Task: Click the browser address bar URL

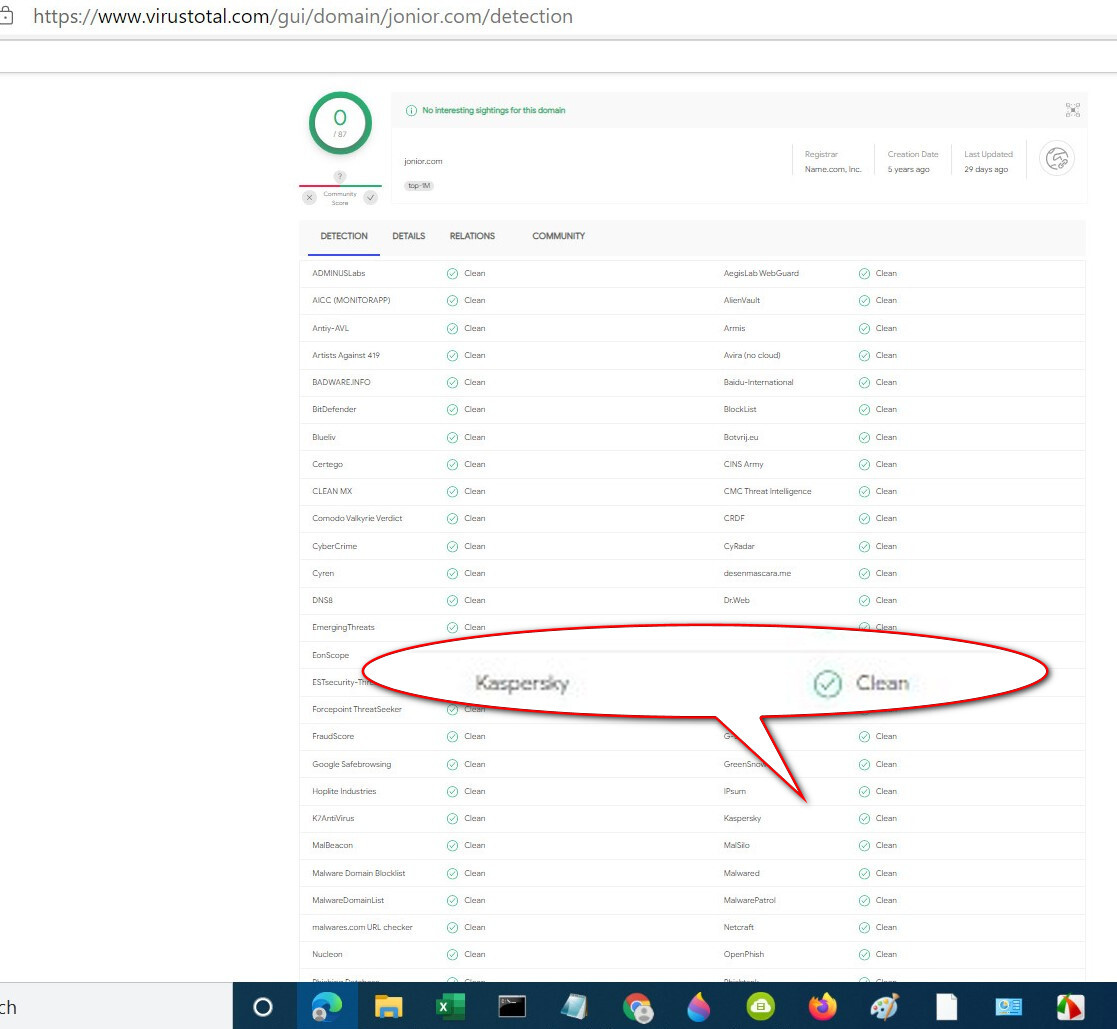Action: 303,17
